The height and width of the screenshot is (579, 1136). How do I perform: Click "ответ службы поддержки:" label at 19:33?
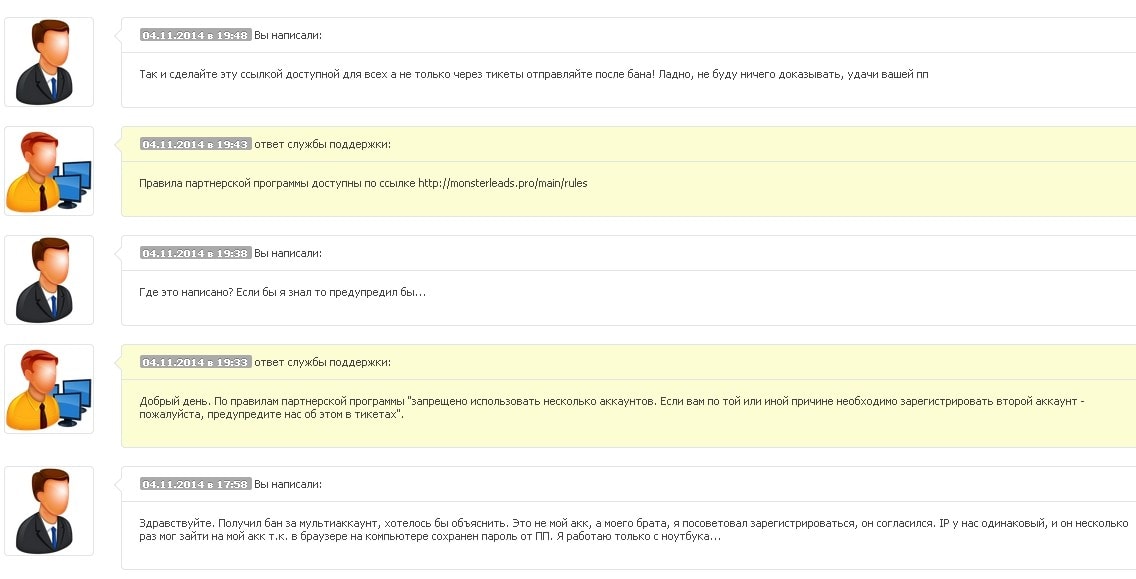coord(322,362)
